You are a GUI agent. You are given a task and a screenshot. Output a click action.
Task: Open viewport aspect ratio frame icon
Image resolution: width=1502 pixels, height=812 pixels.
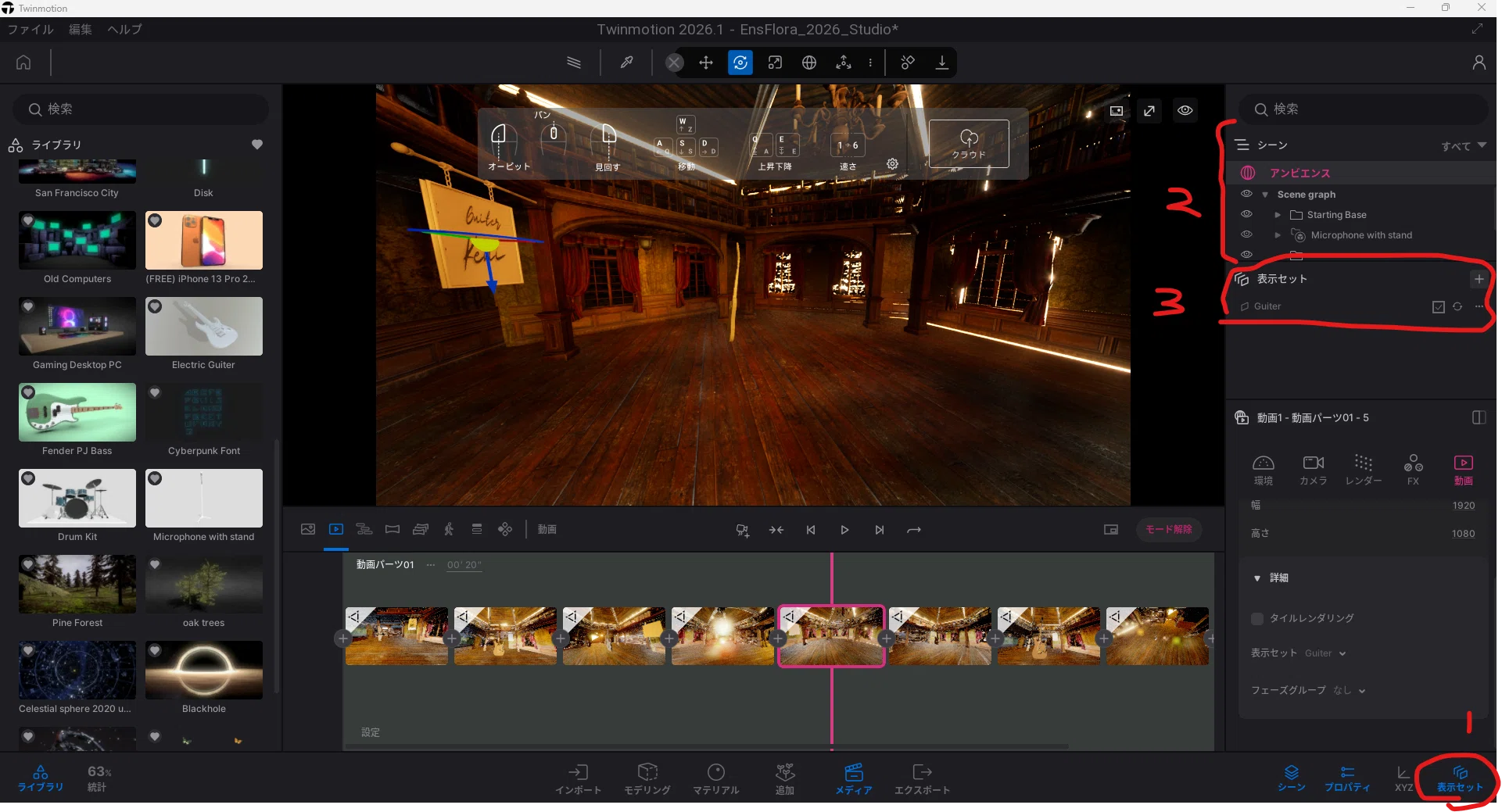coord(1117,111)
